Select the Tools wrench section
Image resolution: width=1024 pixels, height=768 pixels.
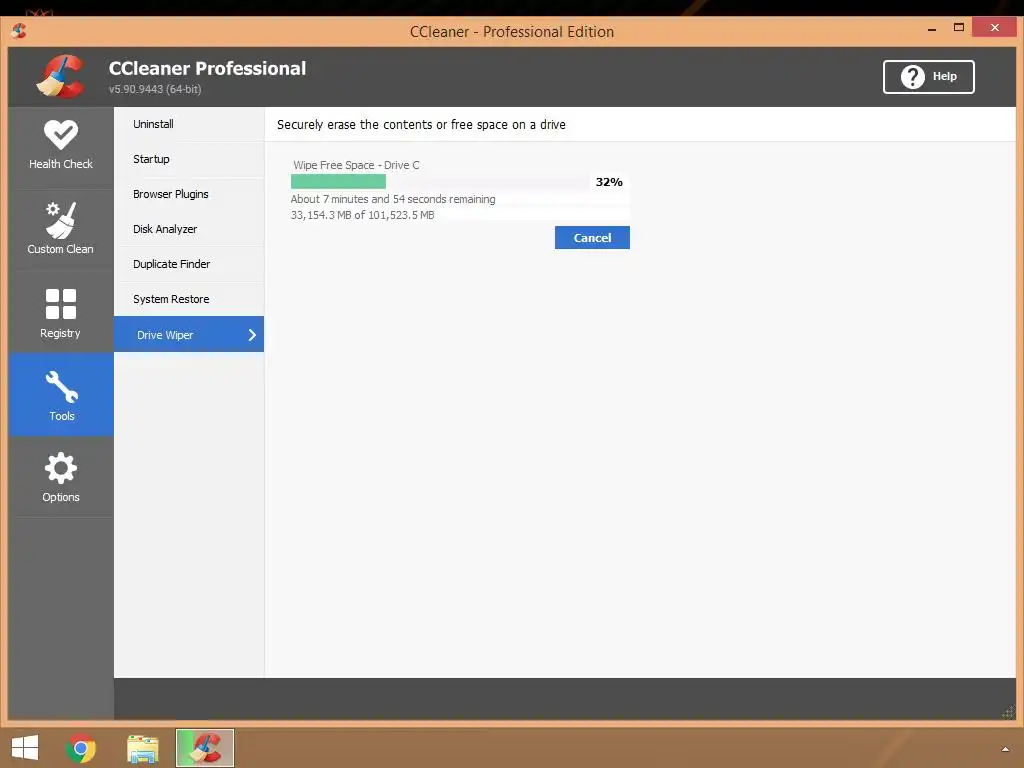(61, 395)
